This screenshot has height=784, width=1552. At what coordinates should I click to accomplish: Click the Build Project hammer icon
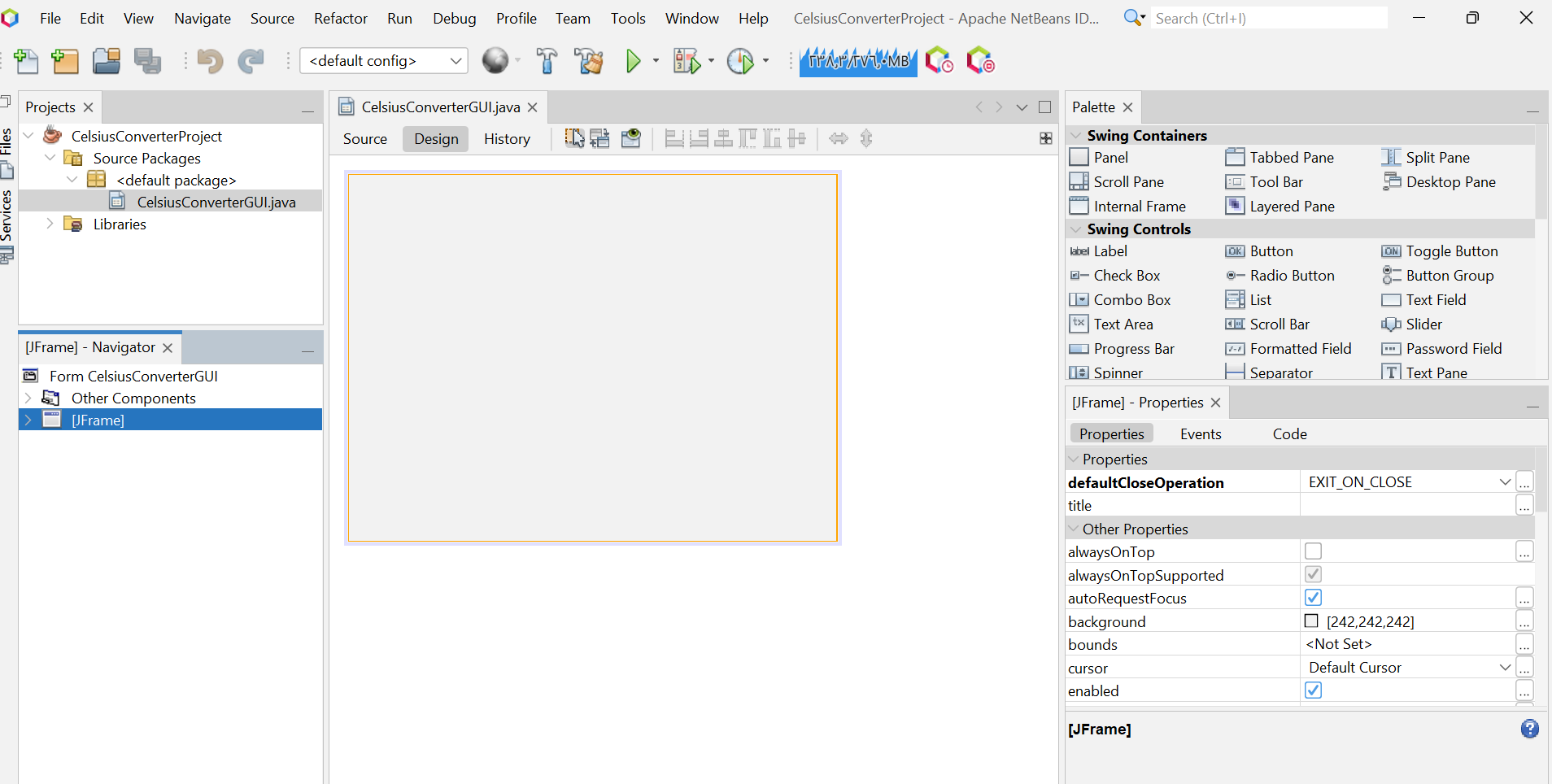point(547,61)
